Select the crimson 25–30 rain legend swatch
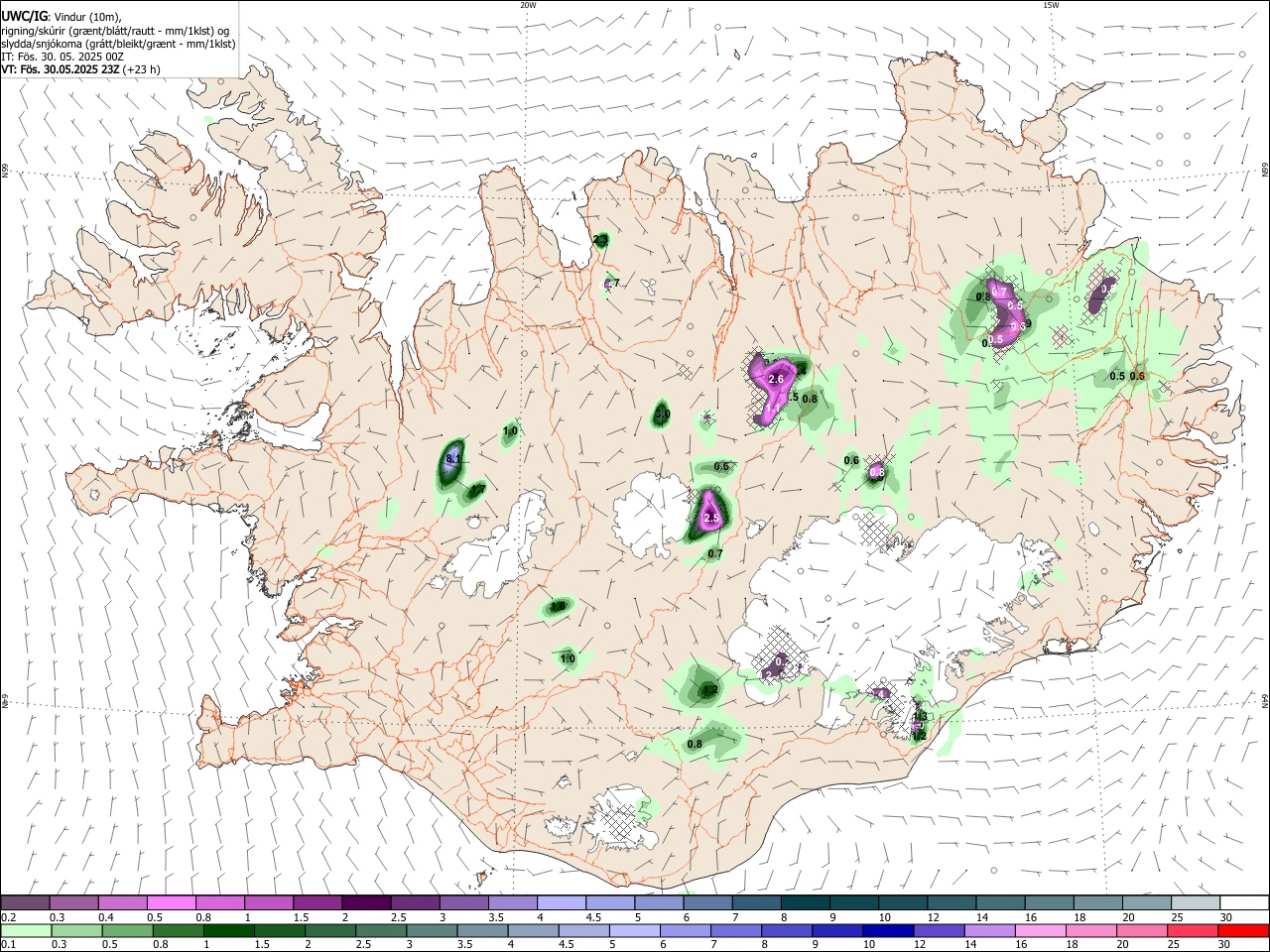 [x=1193, y=930]
